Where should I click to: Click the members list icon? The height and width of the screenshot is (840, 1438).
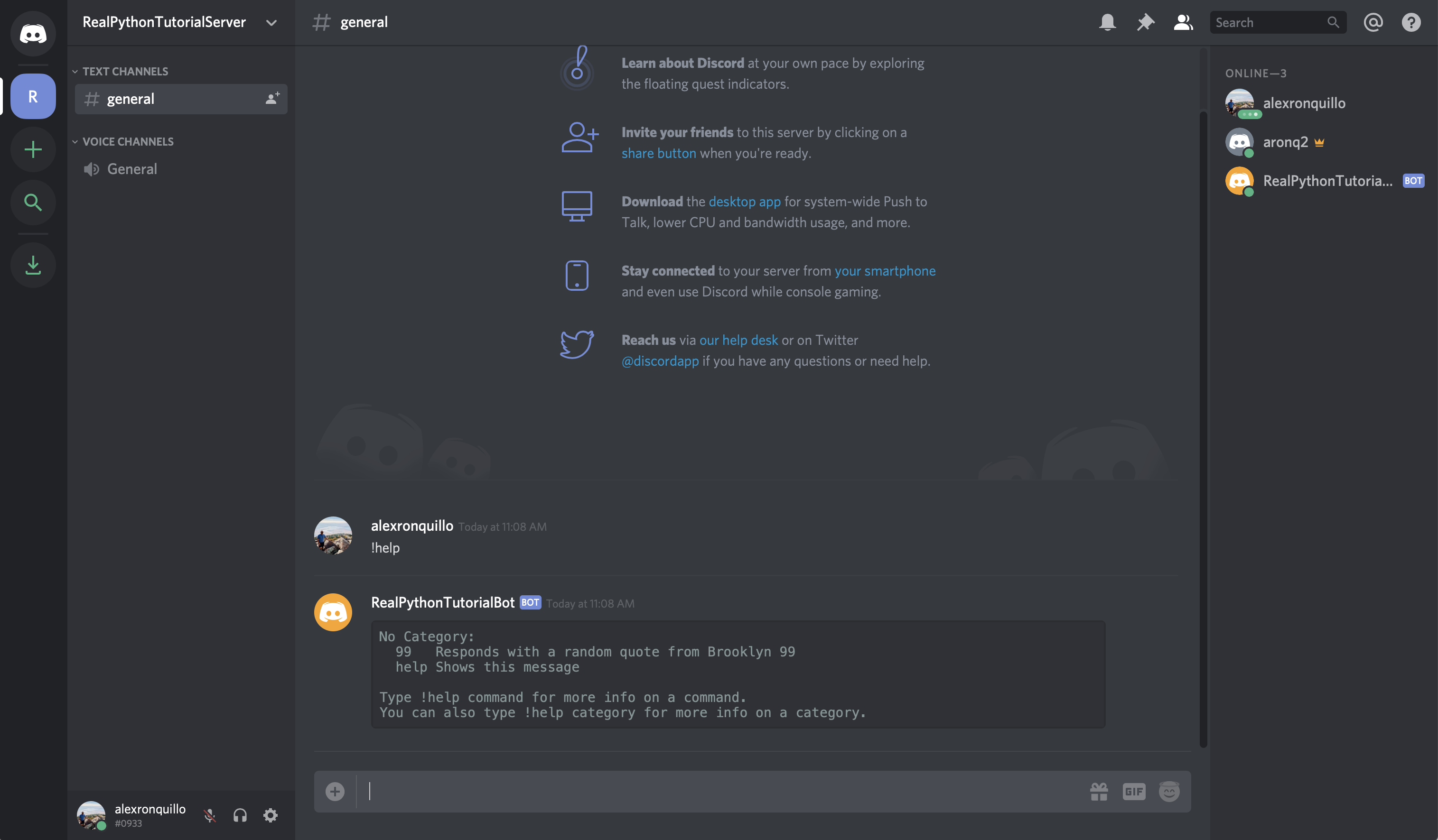tap(1183, 21)
